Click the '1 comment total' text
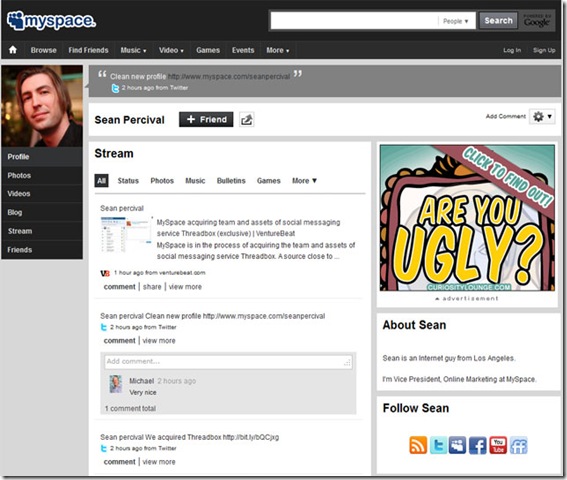The width and height of the screenshot is (567, 480). (x=130, y=408)
